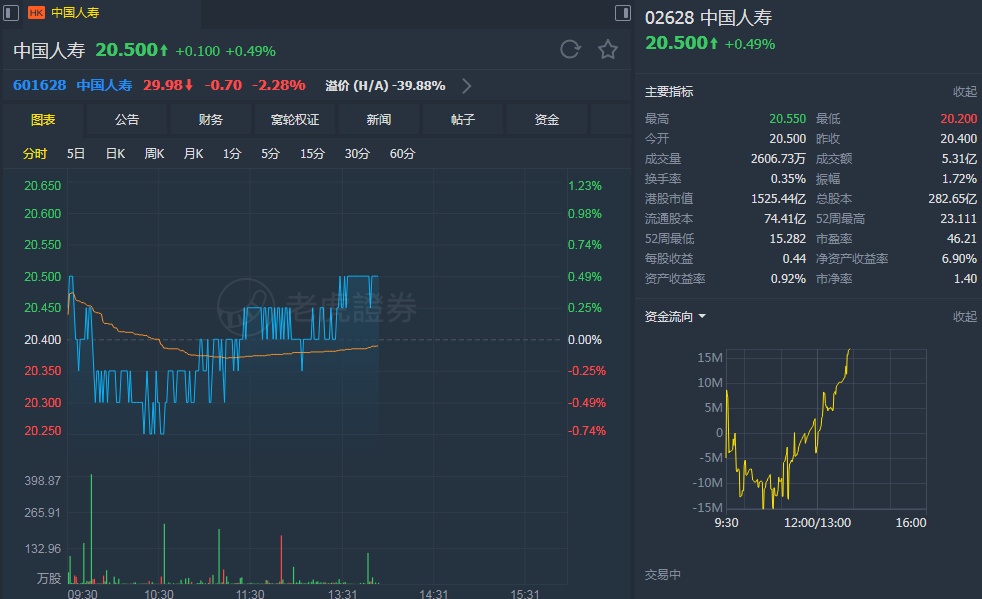The width and height of the screenshot is (982, 599).
Task: Click the 换手率 value 0.35%
Action: [788, 179]
